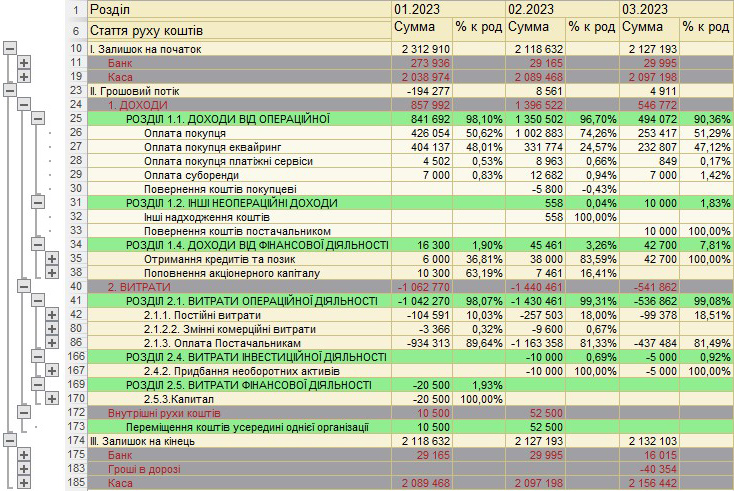
Task: Expand the Каса group at row 19
Action: (x=24, y=77)
